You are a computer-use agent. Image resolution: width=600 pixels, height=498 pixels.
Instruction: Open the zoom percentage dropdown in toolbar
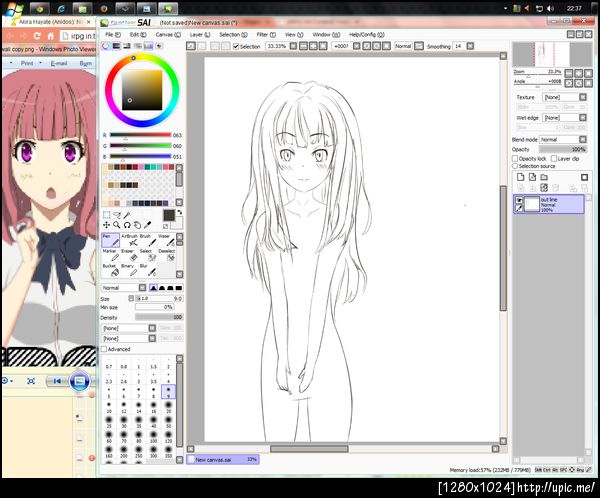click(x=293, y=46)
